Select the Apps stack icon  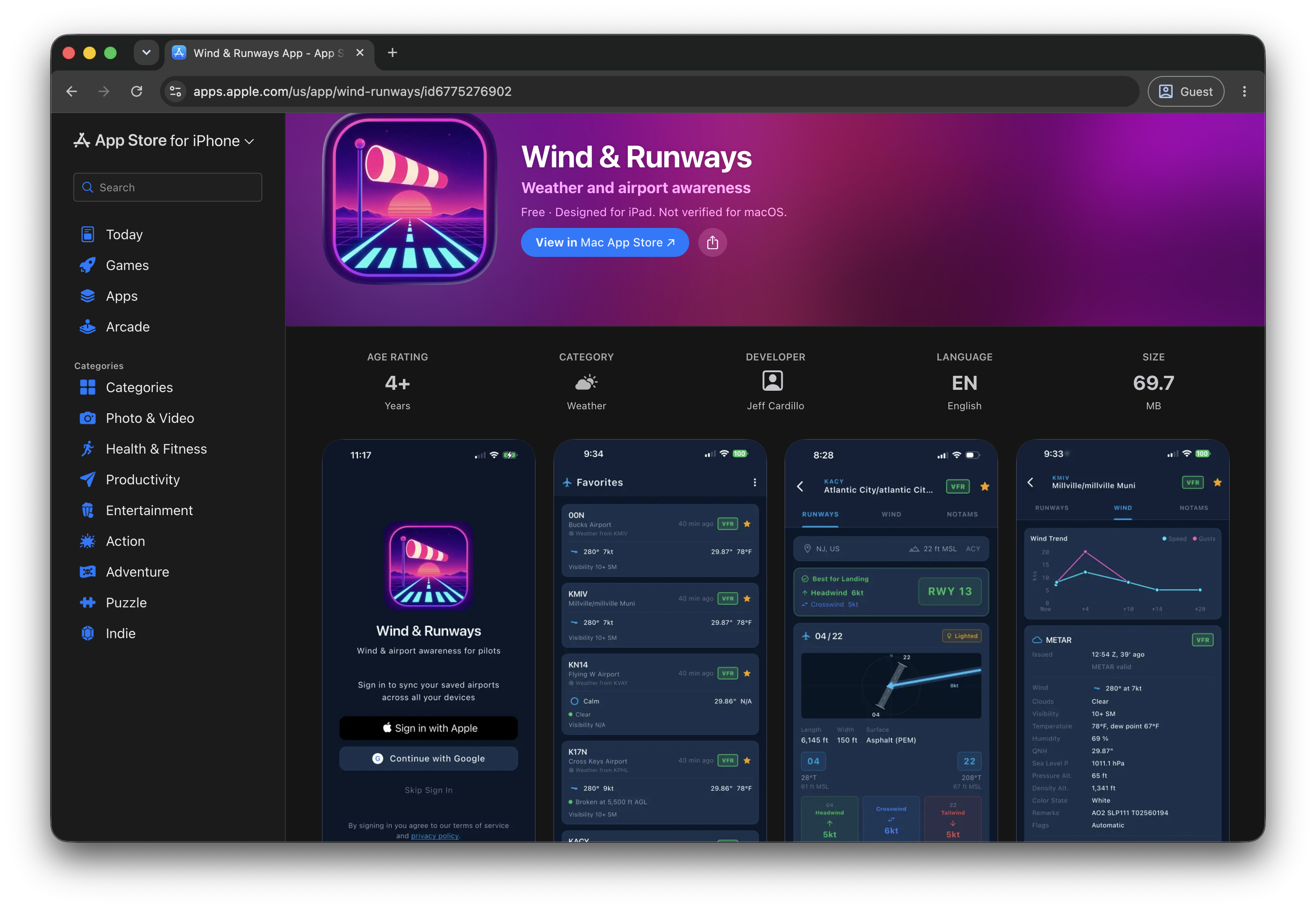click(87, 296)
